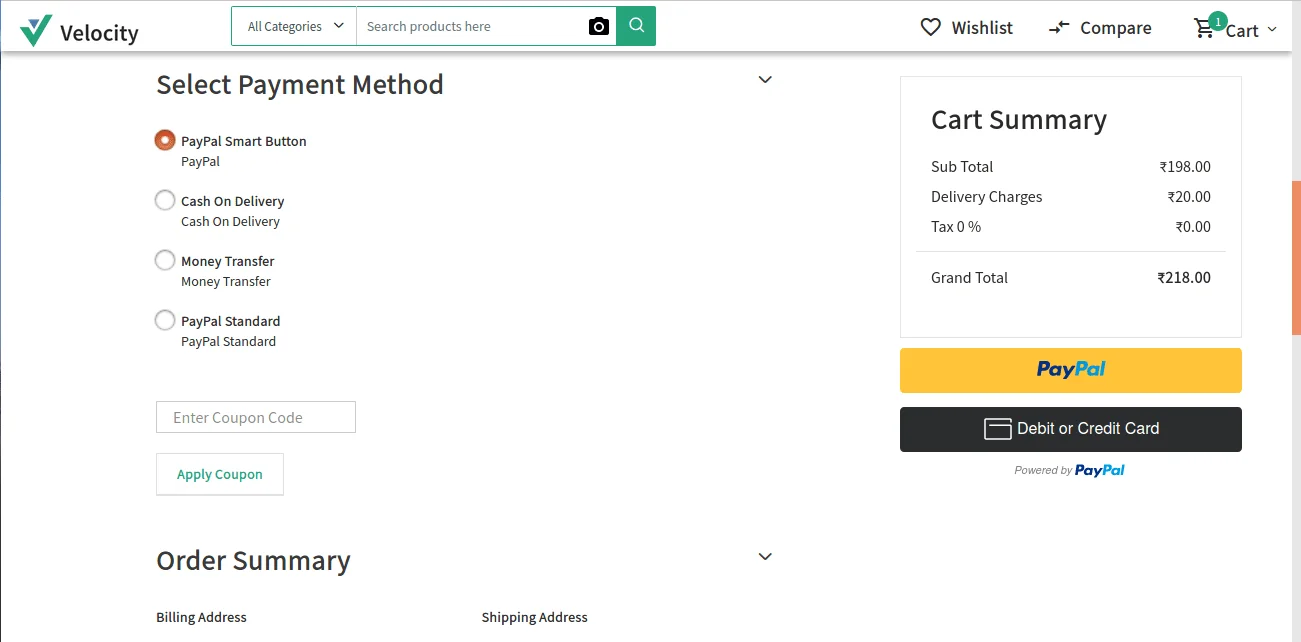The image size is (1301, 642).
Task: Click the Compare arrows icon
Action: [1059, 28]
